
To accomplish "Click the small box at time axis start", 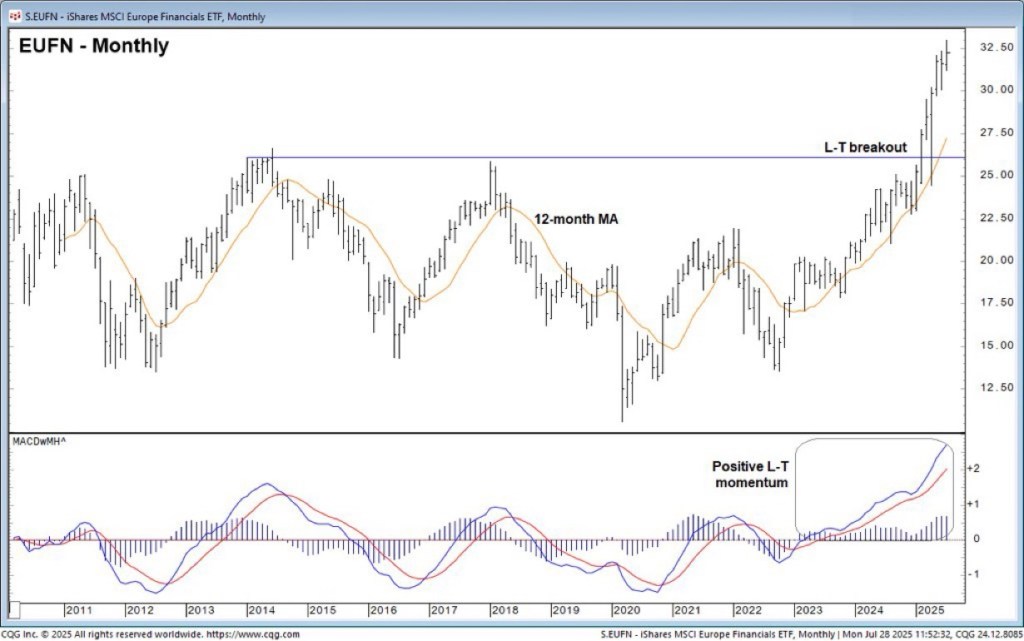I will 16,609.
